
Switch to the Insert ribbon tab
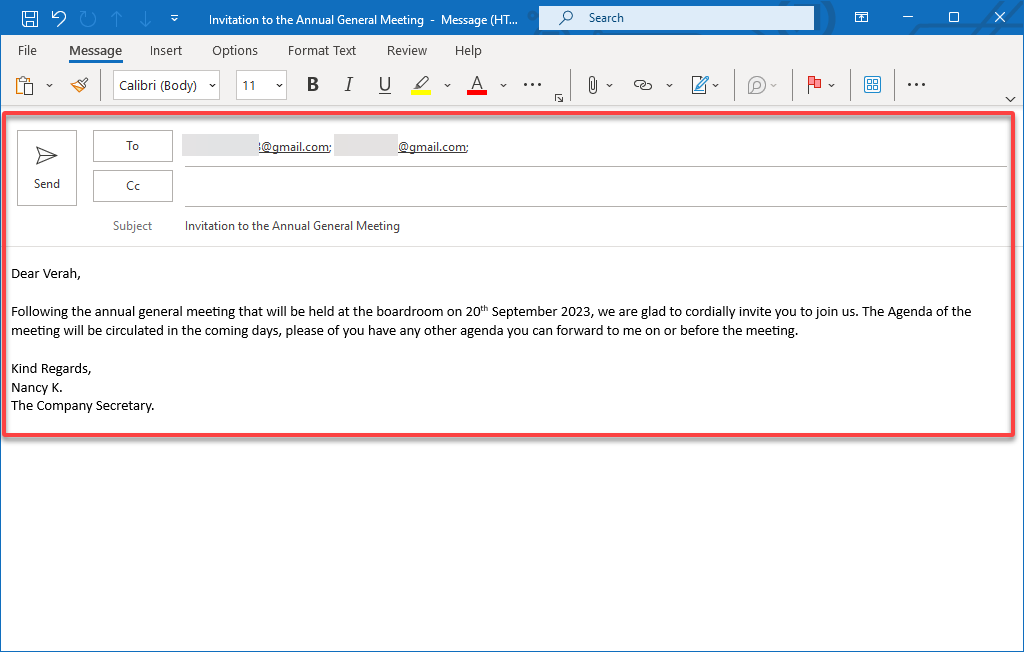coord(166,50)
